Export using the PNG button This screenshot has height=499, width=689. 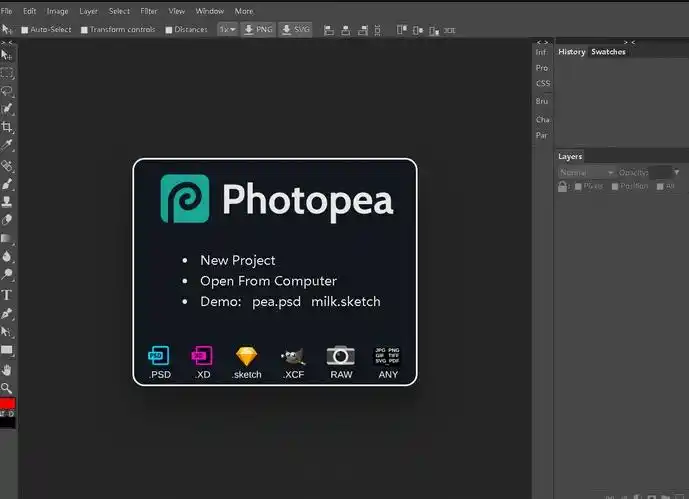pos(258,29)
